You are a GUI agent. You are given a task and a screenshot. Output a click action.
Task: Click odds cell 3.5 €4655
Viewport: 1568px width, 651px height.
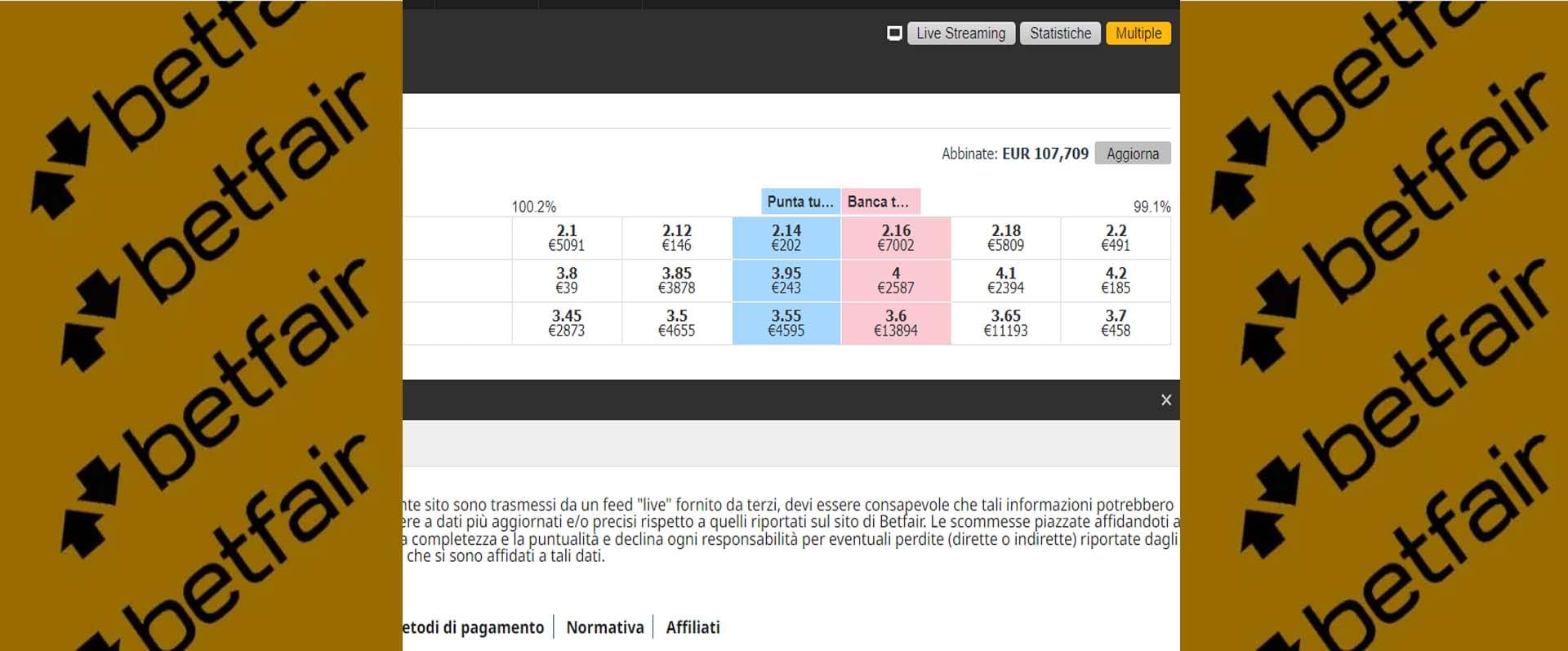click(x=677, y=323)
